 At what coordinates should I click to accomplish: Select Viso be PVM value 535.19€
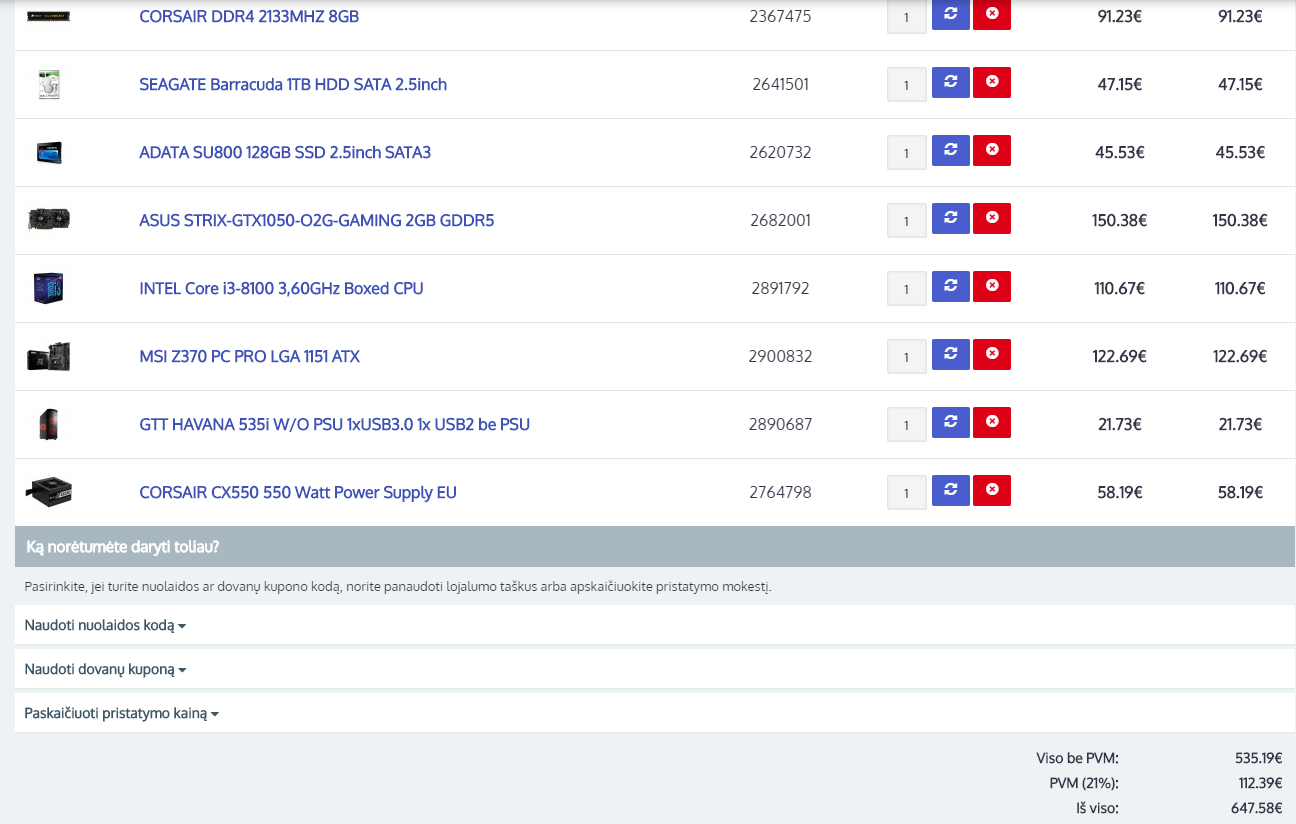(x=1259, y=758)
